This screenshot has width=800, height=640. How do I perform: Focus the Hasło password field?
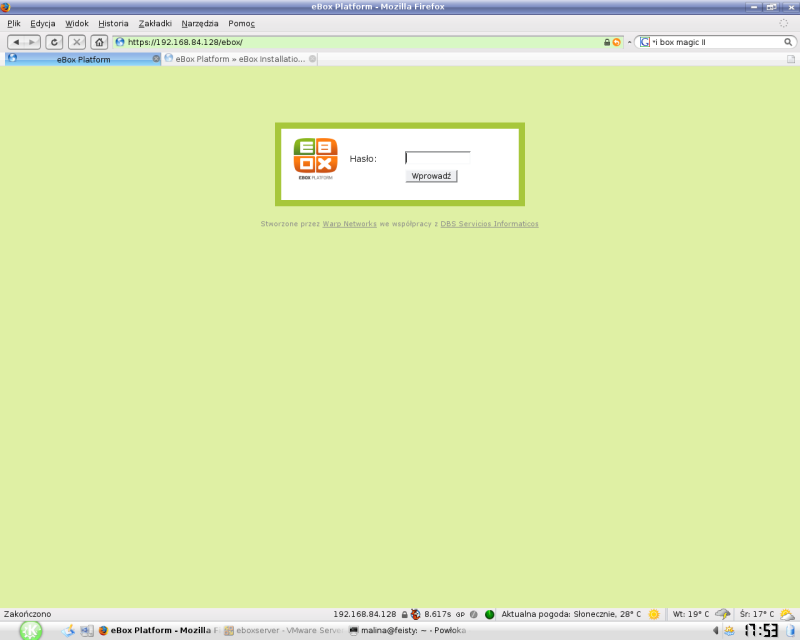437,158
